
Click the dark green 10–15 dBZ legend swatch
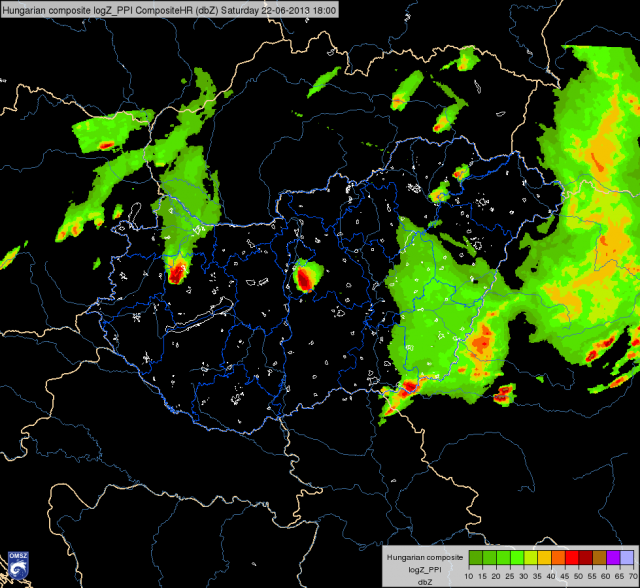pos(476,557)
